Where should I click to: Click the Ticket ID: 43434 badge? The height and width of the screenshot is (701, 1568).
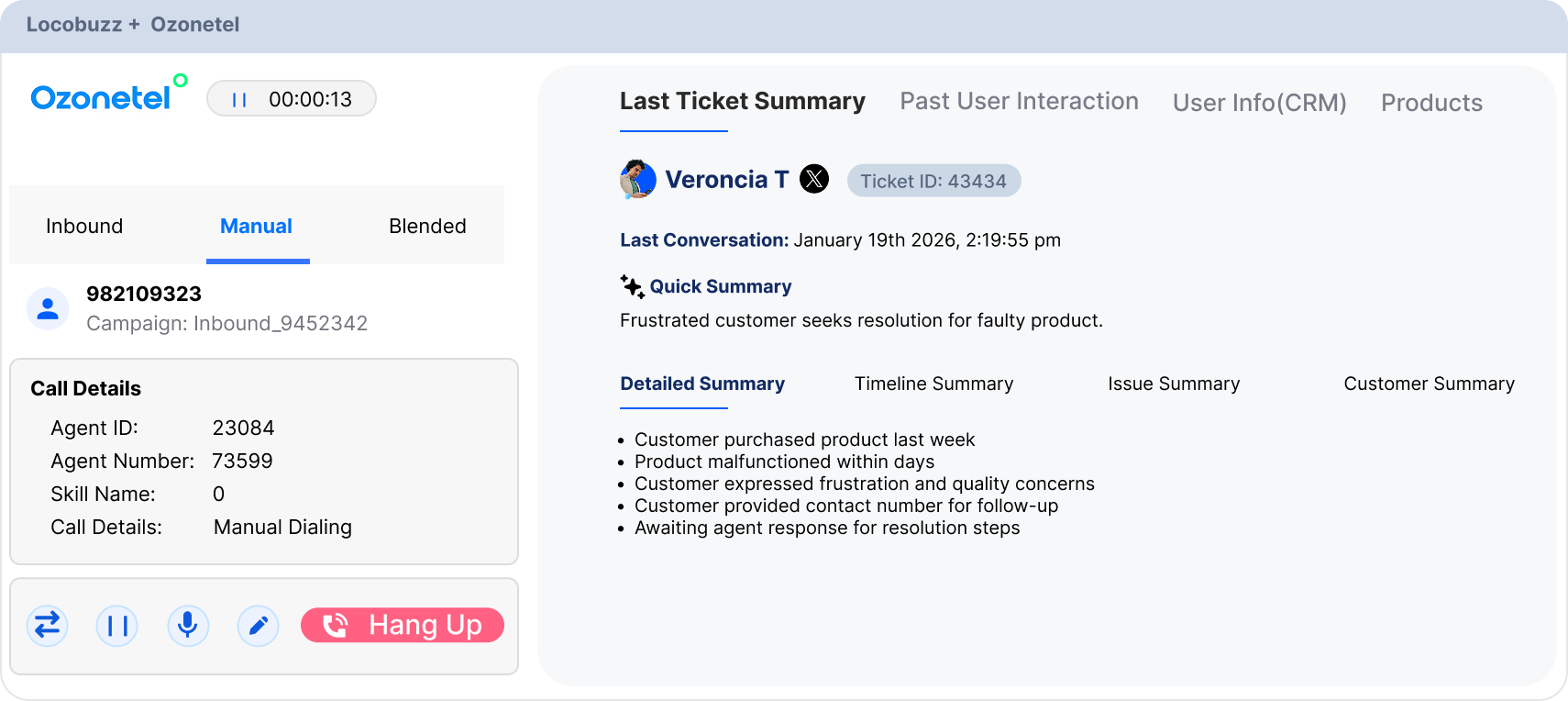pyautogui.click(x=933, y=181)
